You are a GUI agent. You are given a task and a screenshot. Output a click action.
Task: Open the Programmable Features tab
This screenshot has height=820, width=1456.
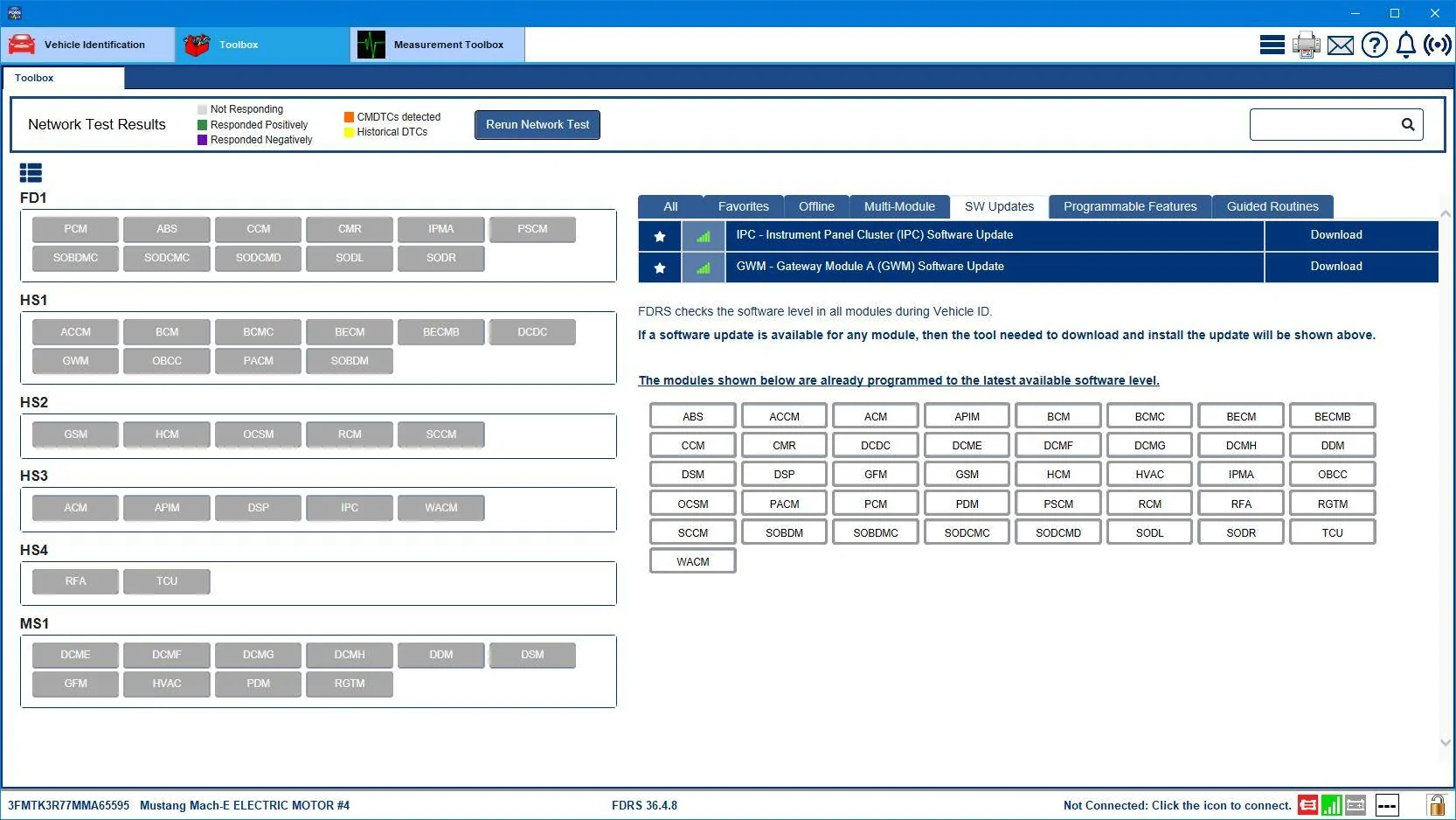(x=1130, y=206)
